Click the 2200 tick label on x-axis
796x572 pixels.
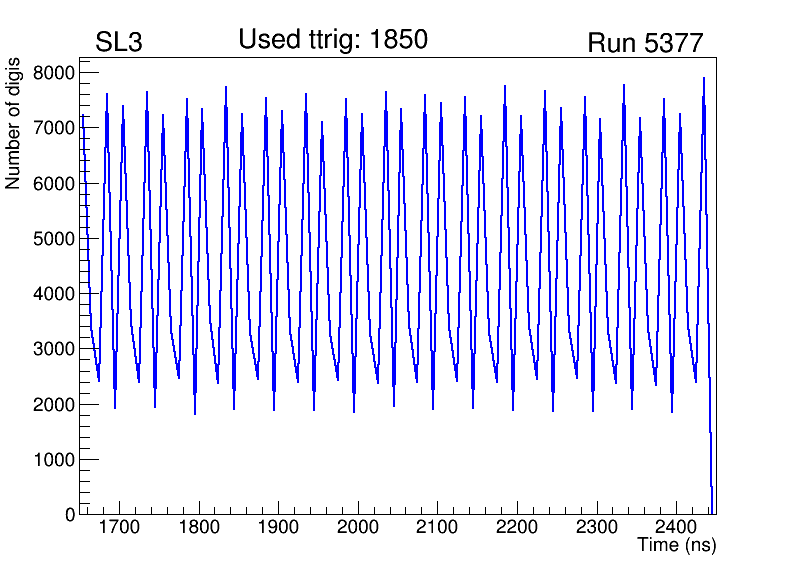[x=517, y=527]
